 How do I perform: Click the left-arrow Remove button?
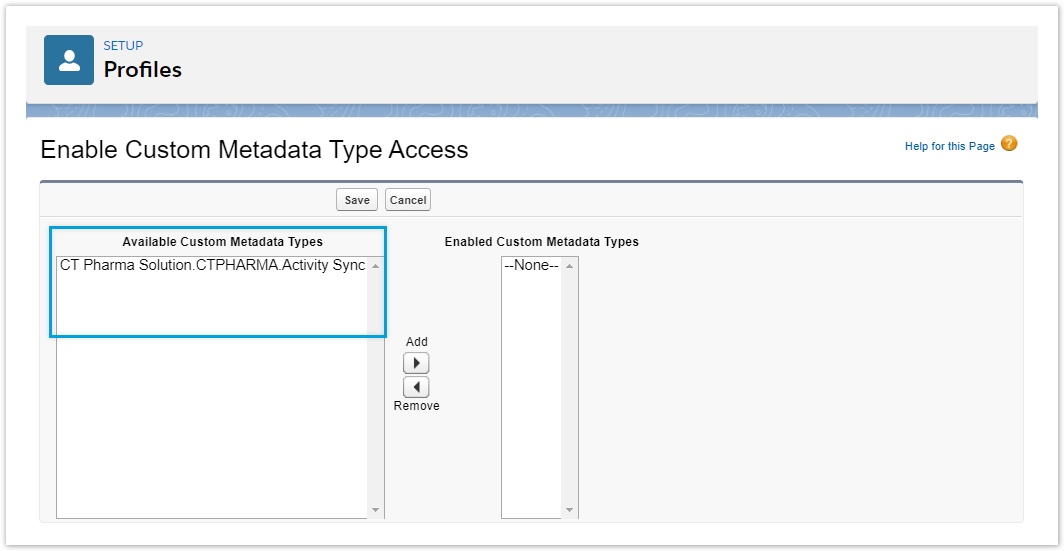click(x=416, y=387)
